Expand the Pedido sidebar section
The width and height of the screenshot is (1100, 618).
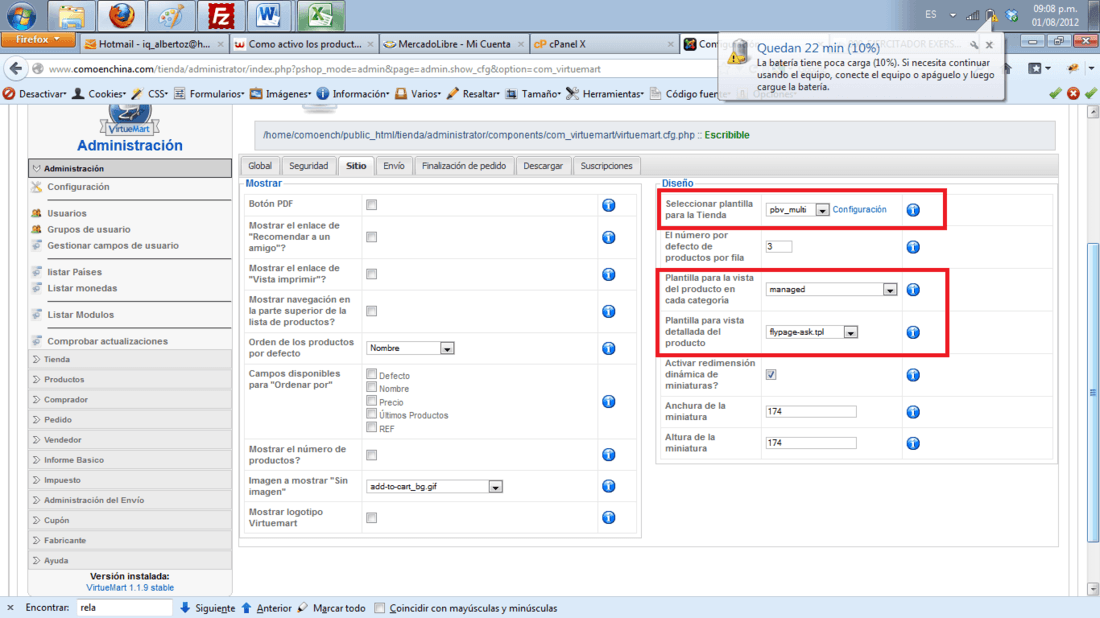(130, 419)
